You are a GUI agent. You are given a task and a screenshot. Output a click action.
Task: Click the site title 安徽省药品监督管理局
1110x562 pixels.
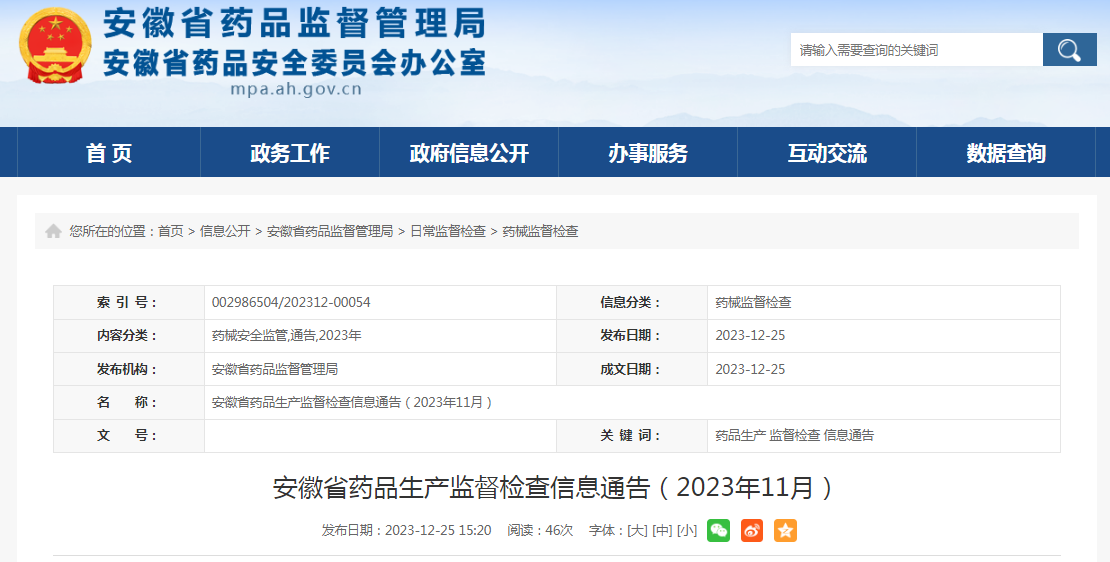(294, 23)
